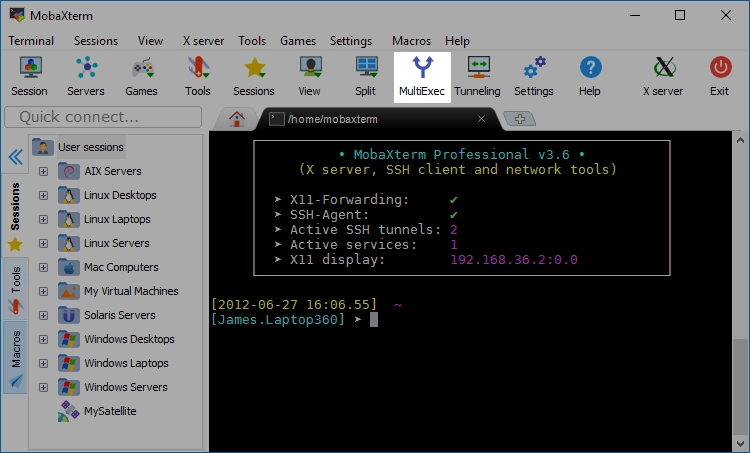
Task: Click the Solaris Servers folder label
Action: click(x=120, y=315)
